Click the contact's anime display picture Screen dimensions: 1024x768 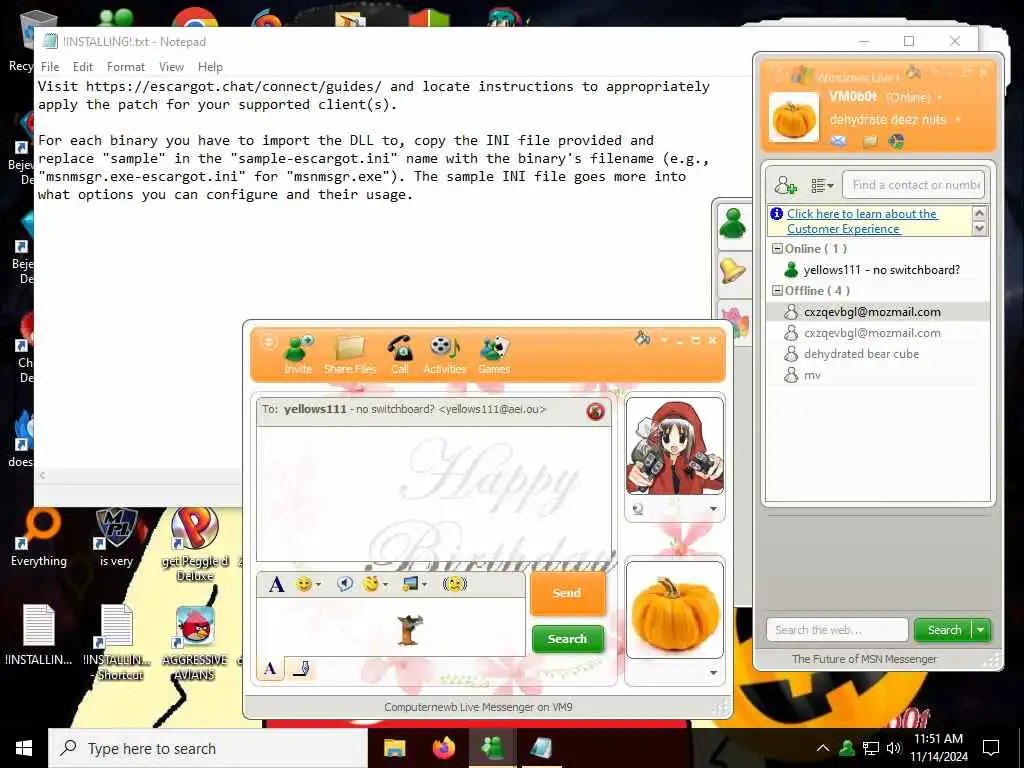[x=675, y=446]
